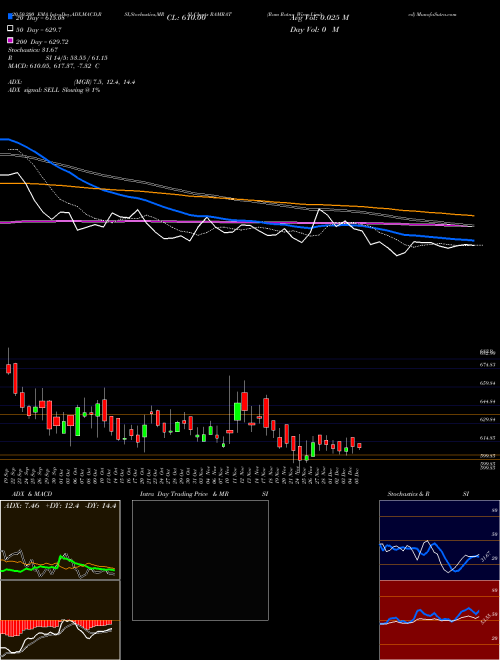Image resolution: width=500 pixels, height=660 pixels.
Task: Open the red RSI chart panel
Action: coord(439,620)
